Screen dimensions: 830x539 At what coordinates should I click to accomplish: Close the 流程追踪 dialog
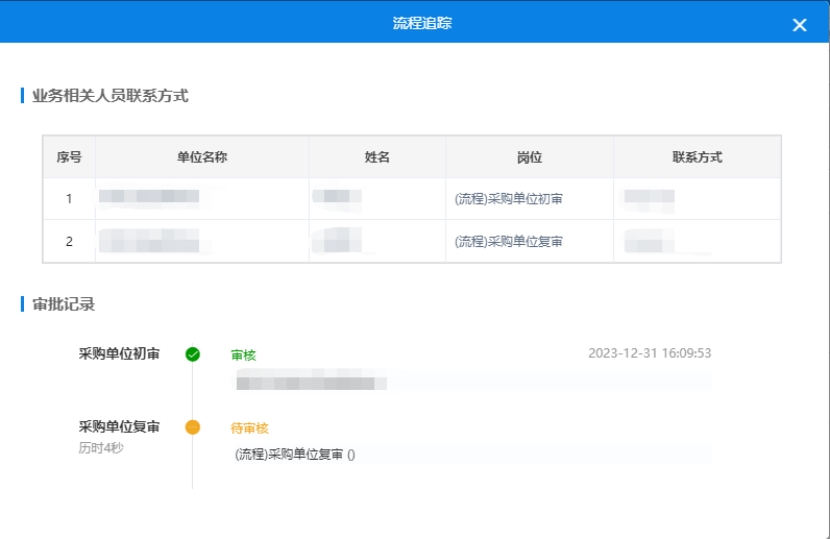pos(799,25)
